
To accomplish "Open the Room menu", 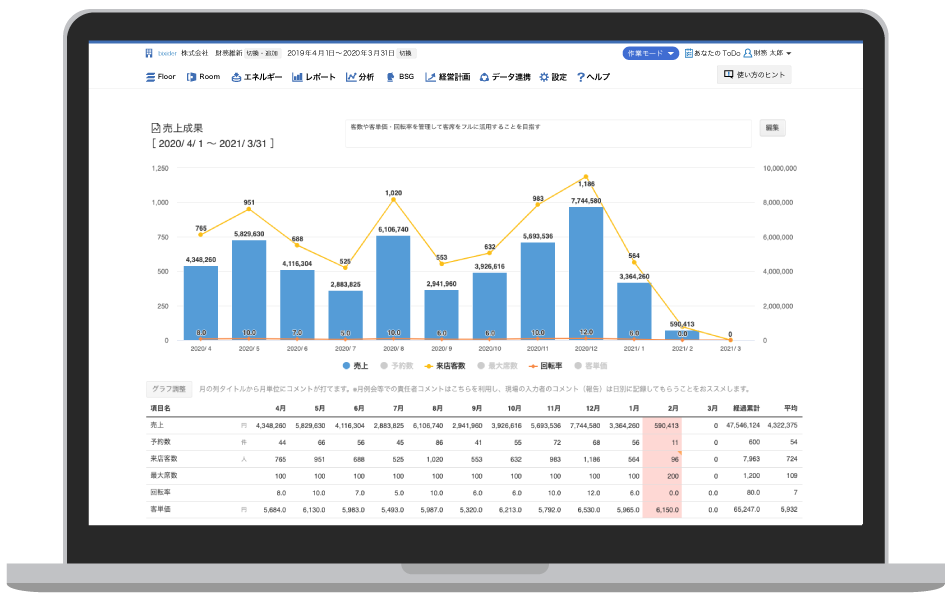I will 203,77.
